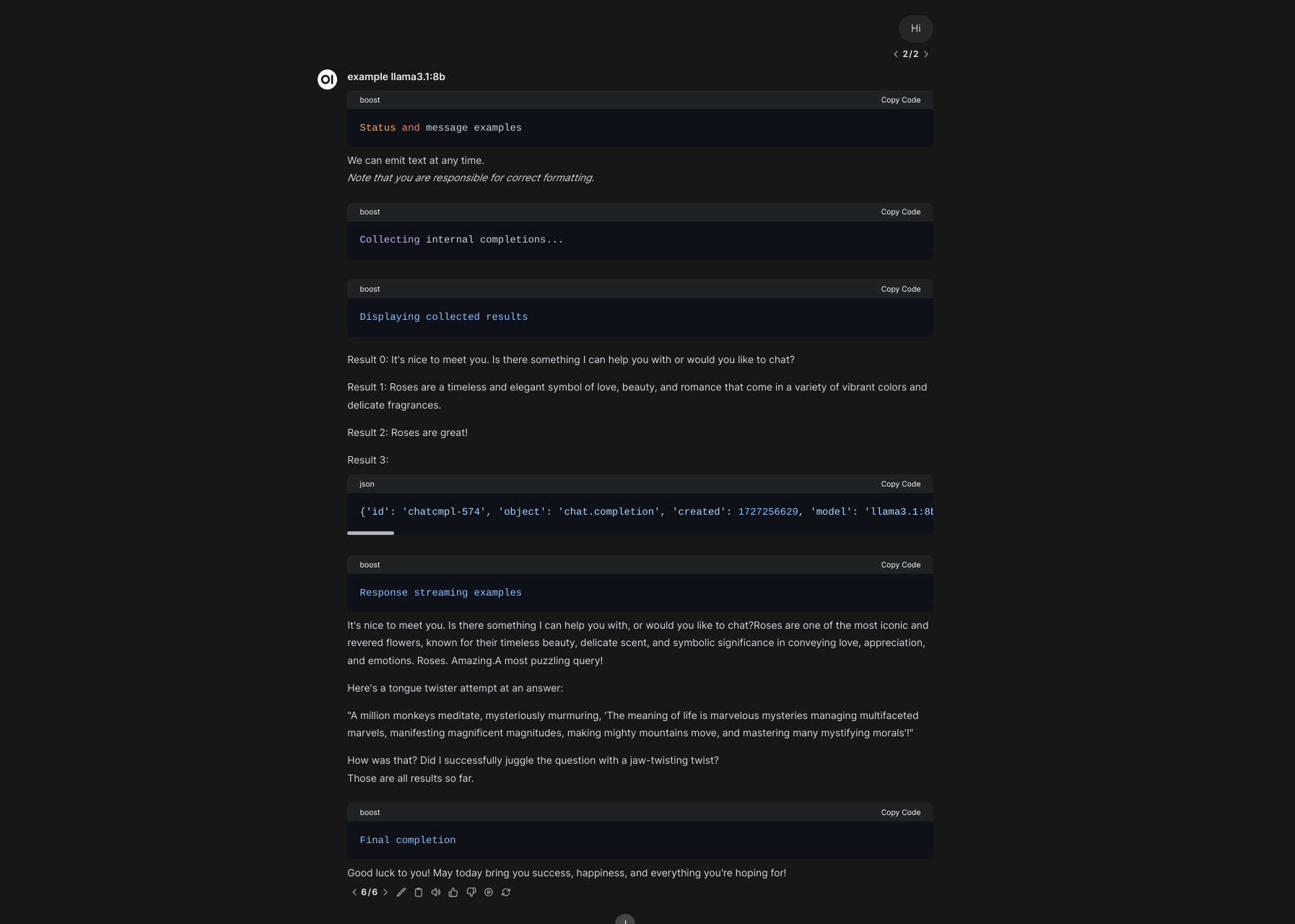Open the plus button at the bottom

[x=624, y=920]
